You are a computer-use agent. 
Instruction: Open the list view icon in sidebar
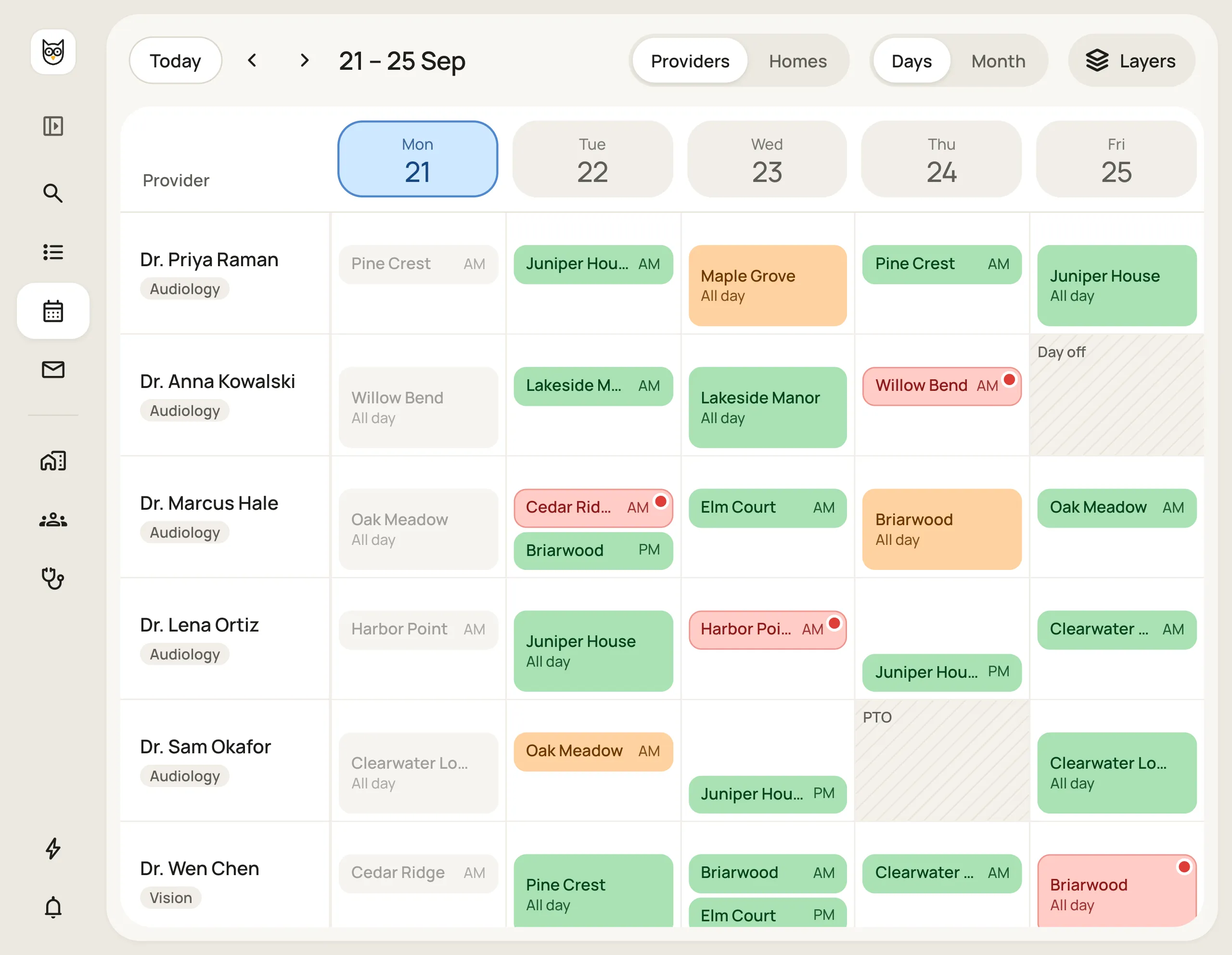point(53,252)
